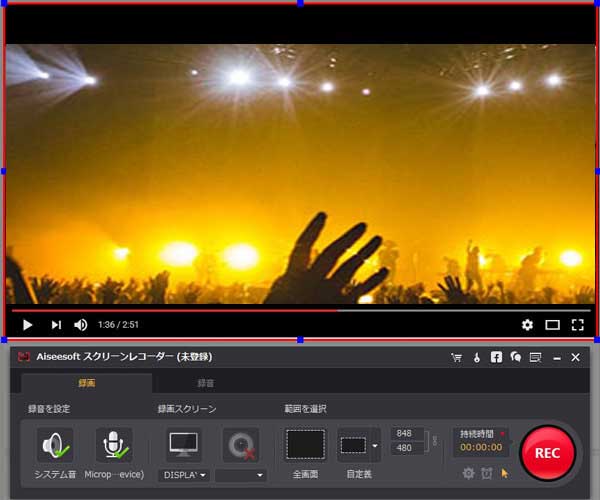The width and height of the screenshot is (600, 500).
Task: Toggle microphone audio recording
Action: (114, 445)
